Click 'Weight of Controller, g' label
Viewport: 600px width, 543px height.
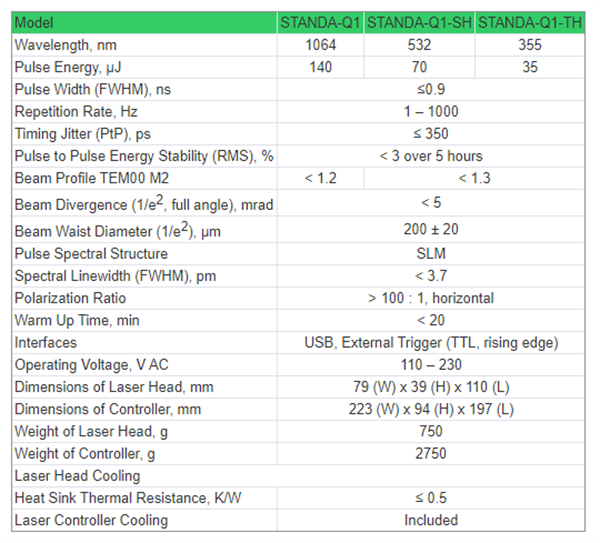coord(85,454)
